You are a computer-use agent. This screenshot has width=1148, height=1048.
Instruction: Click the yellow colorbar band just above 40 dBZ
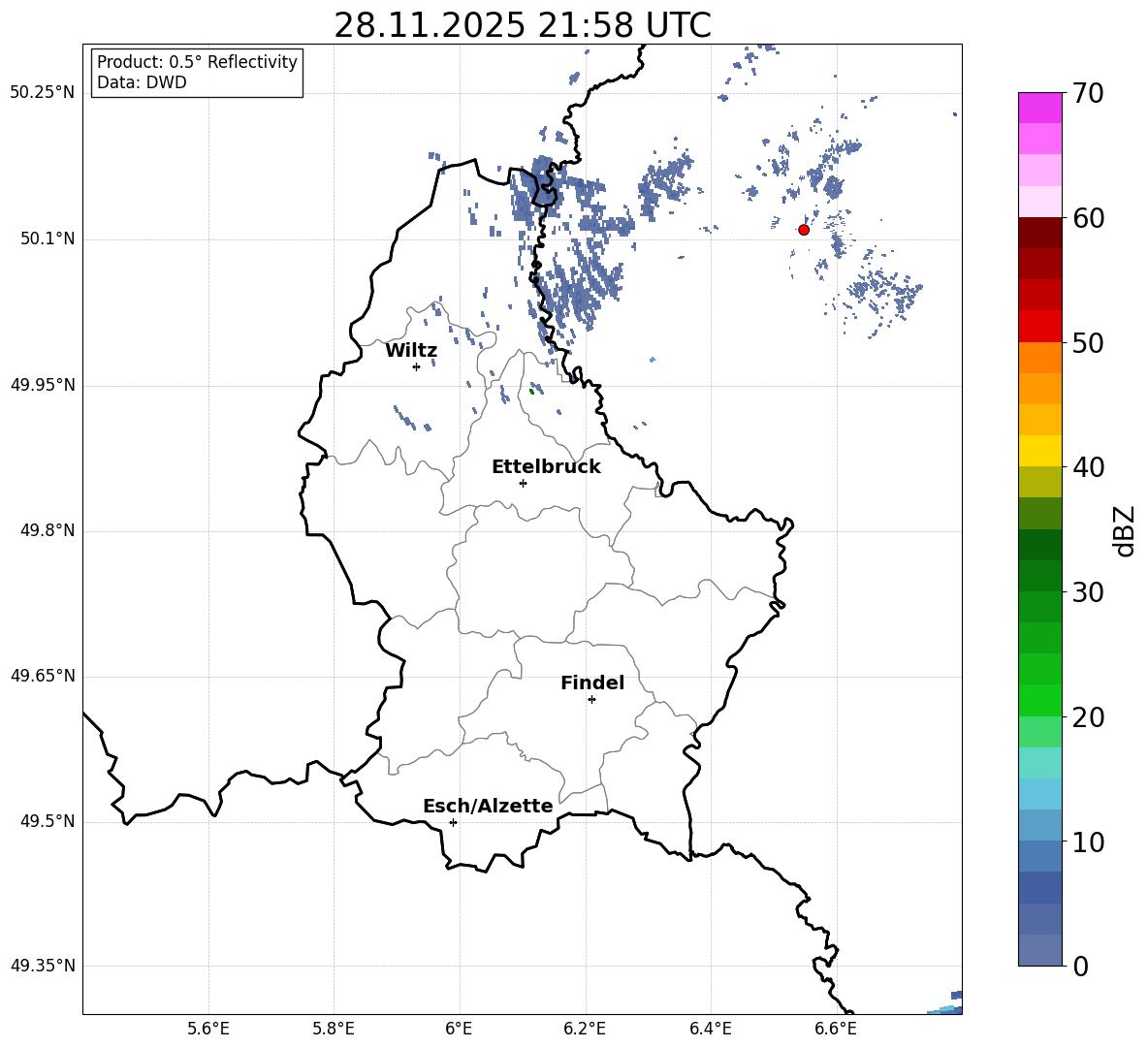point(1039,451)
